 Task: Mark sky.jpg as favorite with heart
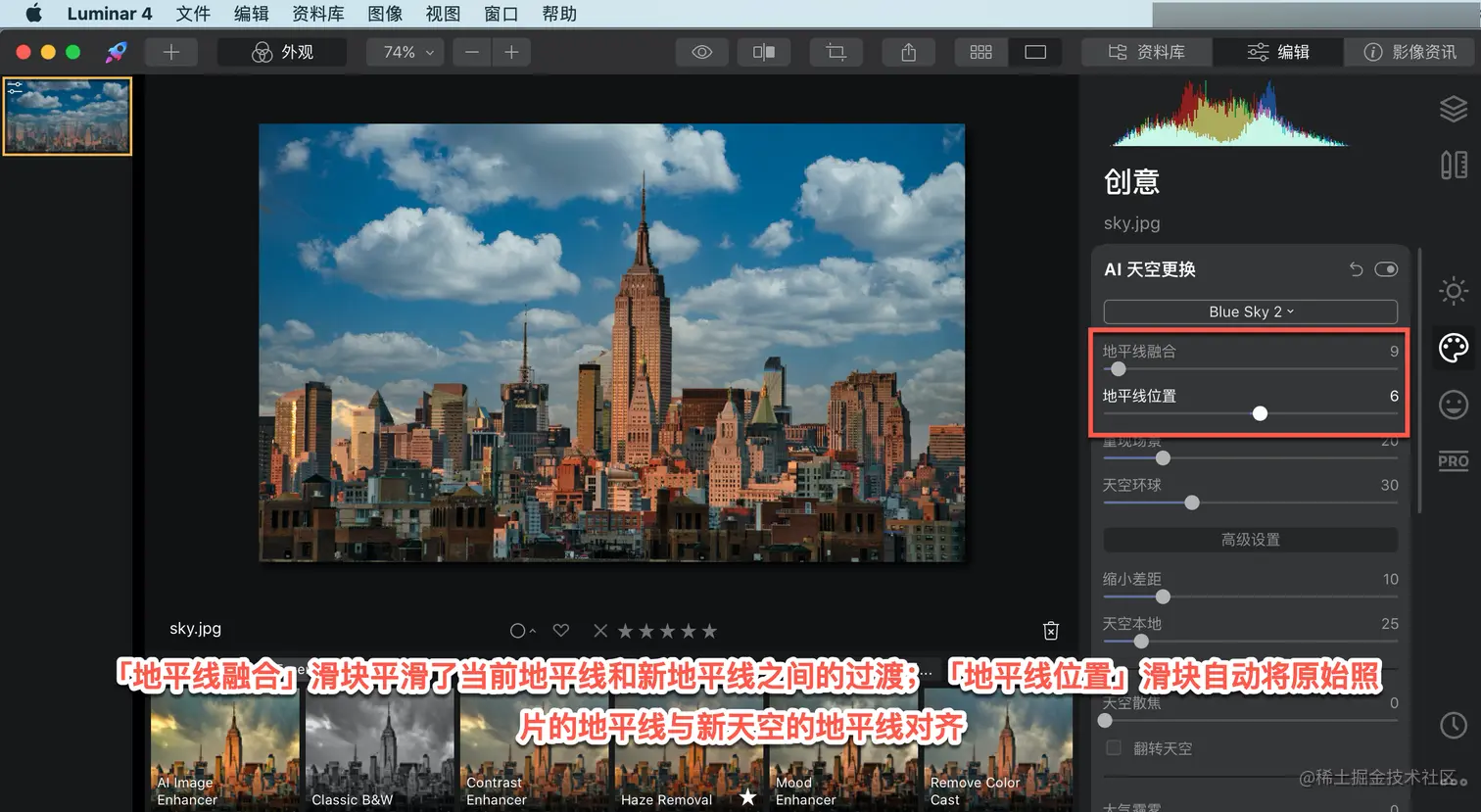(561, 631)
